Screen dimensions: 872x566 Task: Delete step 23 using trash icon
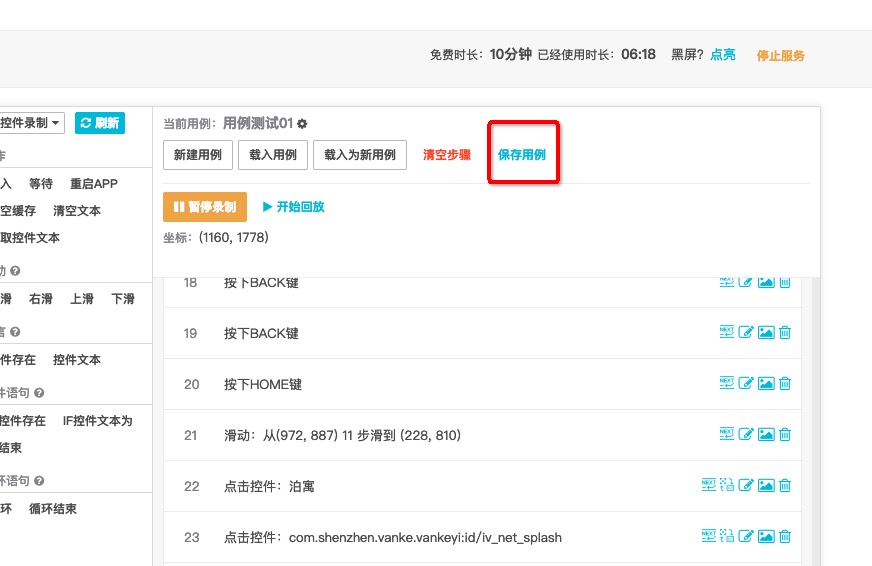[785, 536]
